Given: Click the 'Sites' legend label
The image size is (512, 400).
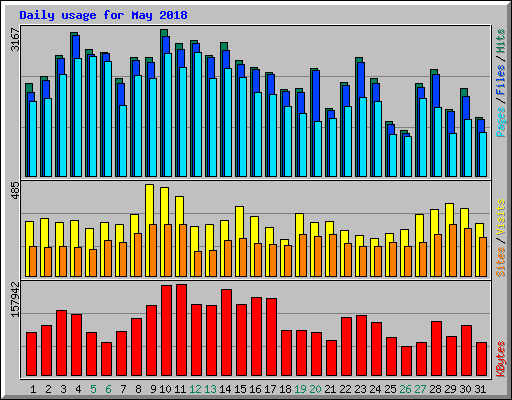Looking at the screenshot, I should (x=500, y=262).
